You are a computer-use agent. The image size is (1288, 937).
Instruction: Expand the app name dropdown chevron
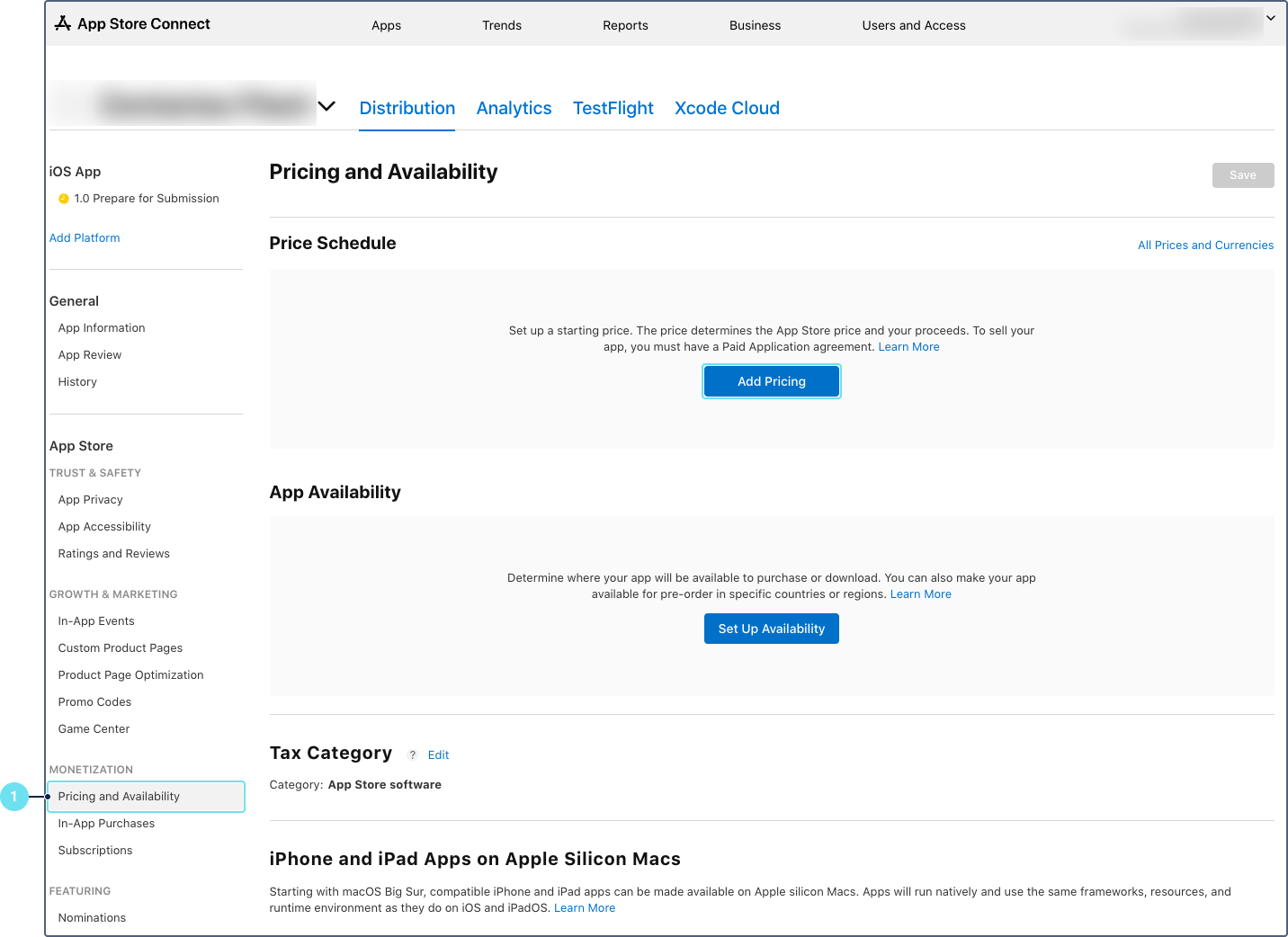[326, 106]
